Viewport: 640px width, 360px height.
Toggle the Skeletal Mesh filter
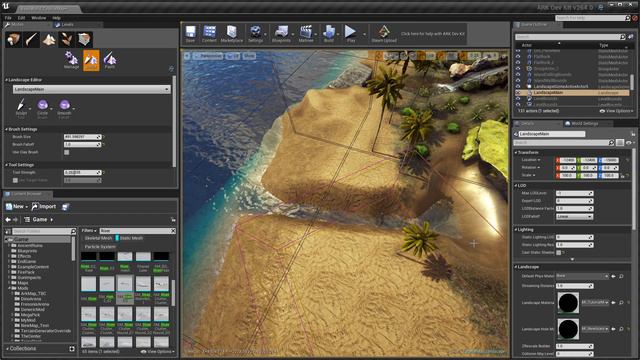tap(98, 238)
